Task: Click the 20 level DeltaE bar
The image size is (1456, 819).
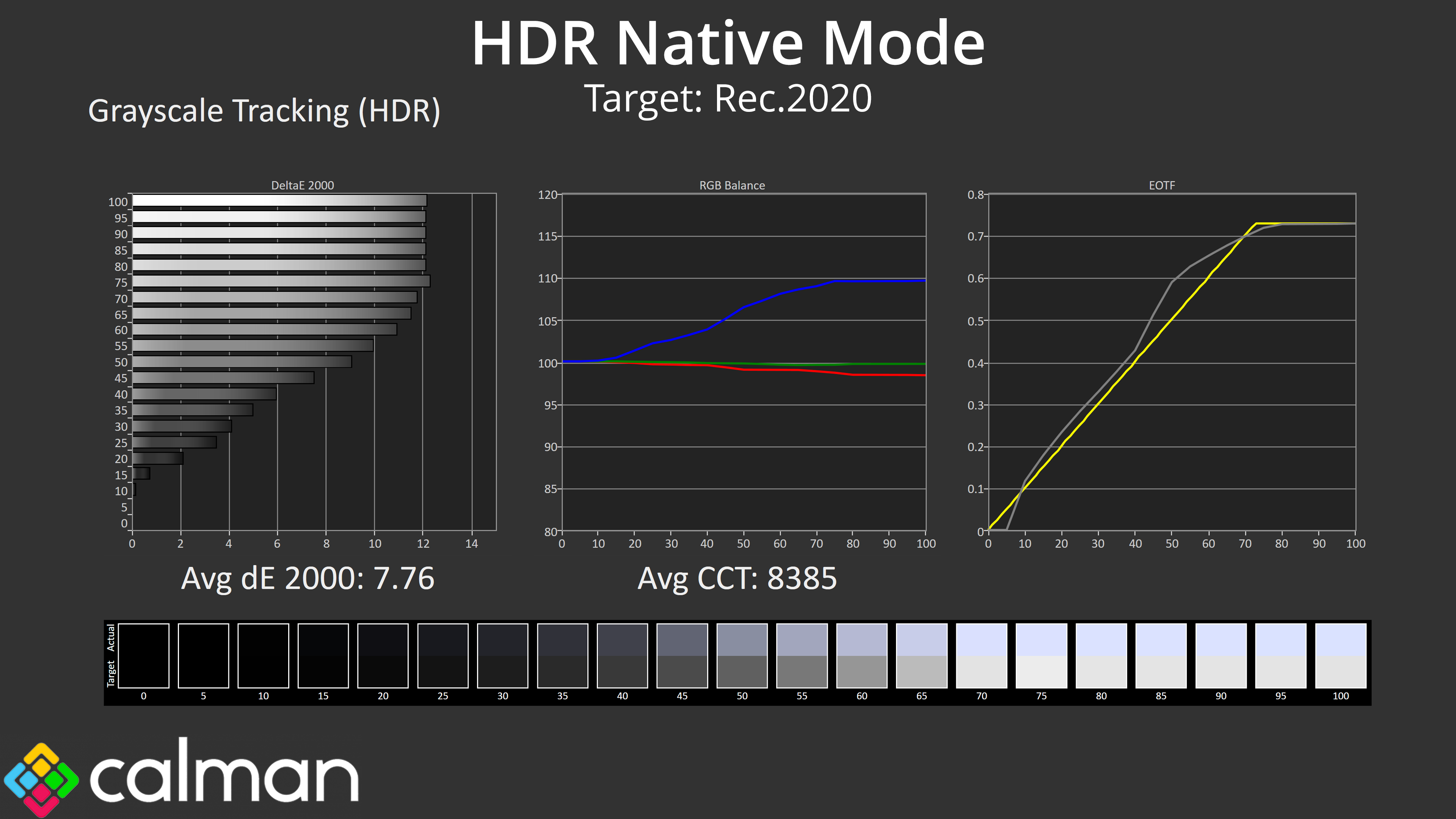Action: coord(158,458)
